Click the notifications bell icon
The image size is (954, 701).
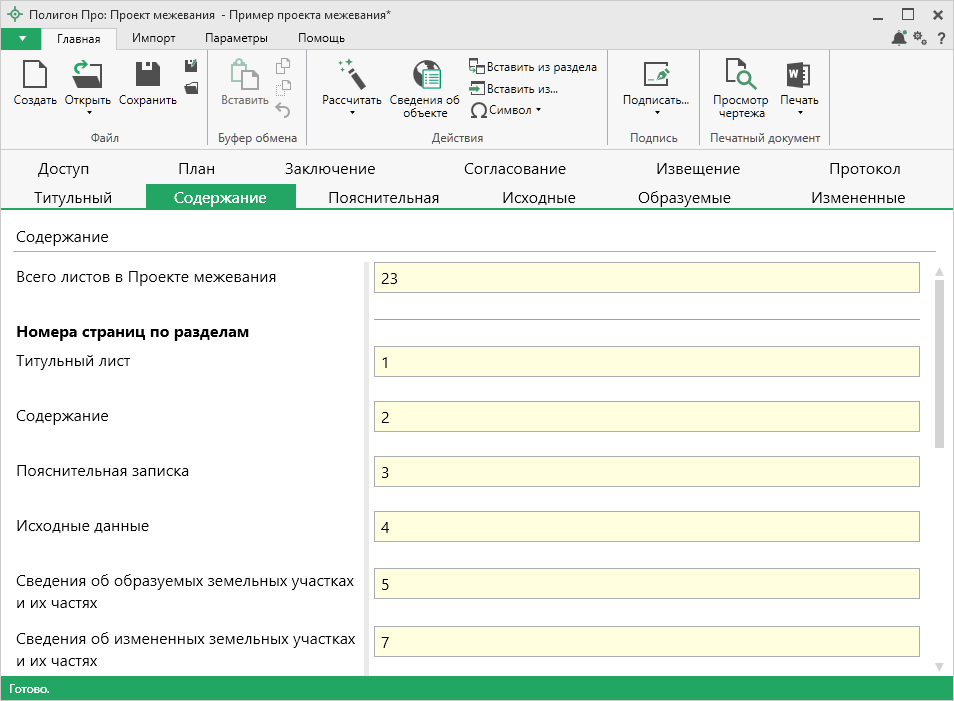coord(898,38)
